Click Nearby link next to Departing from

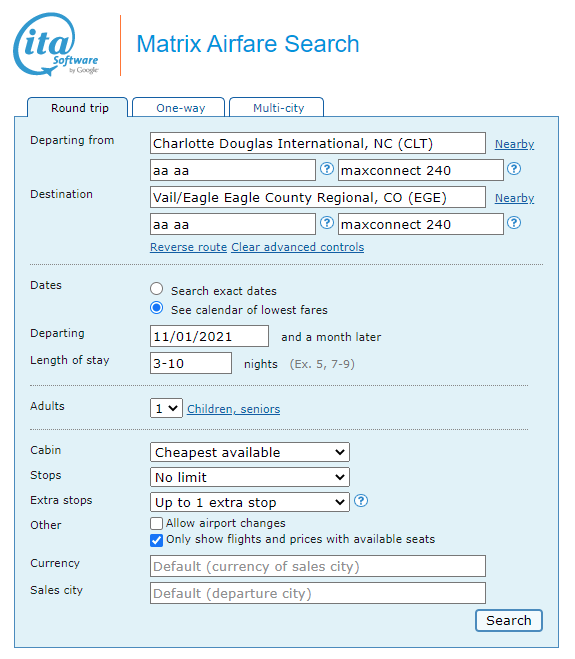click(x=514, y=144)
